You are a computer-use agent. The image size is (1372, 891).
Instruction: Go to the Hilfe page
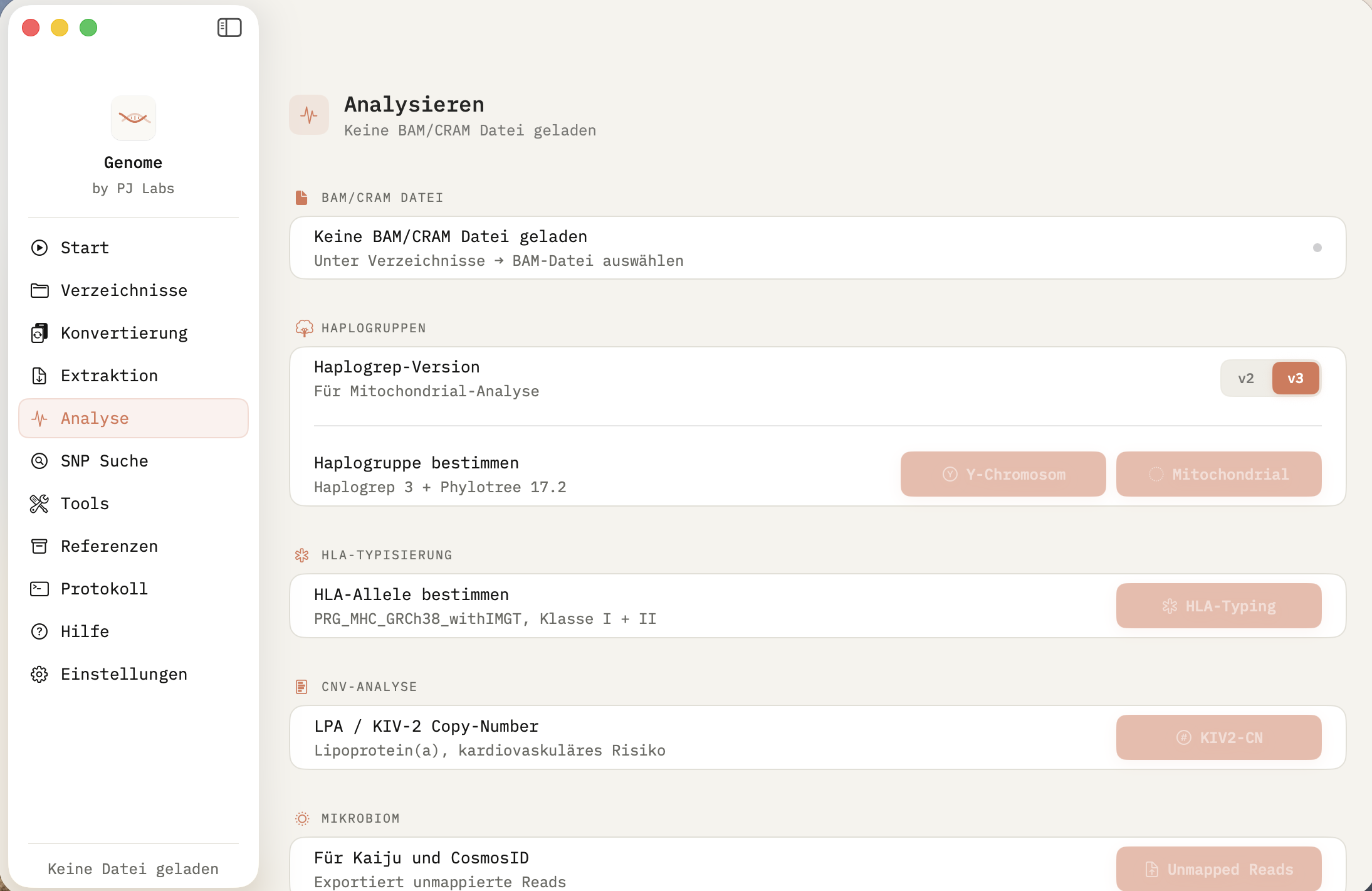click(85, 631)
